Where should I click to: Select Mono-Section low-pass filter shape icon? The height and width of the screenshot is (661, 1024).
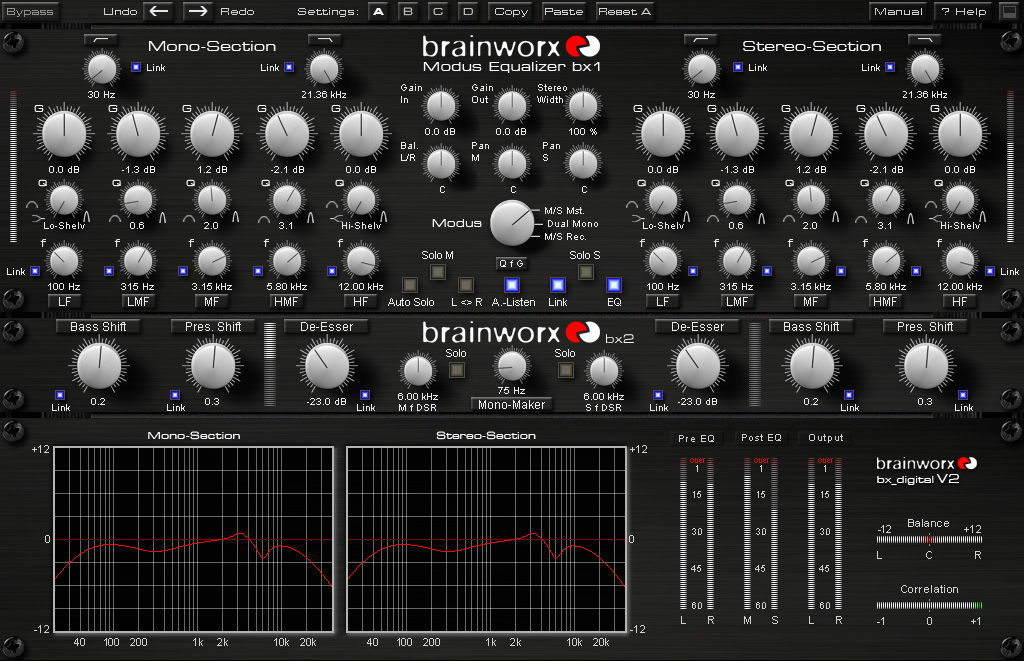coord(325,40)
